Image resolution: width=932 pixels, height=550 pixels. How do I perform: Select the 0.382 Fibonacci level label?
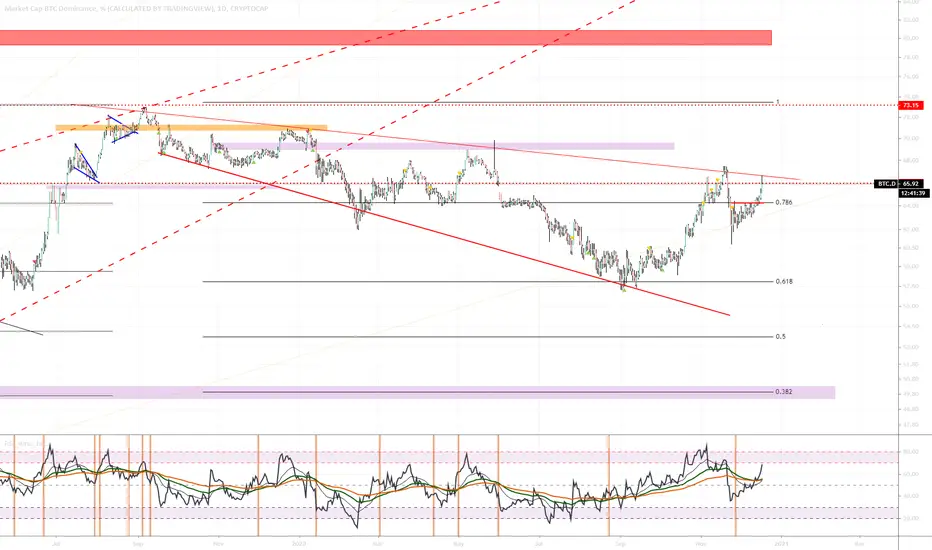point(783,392)
